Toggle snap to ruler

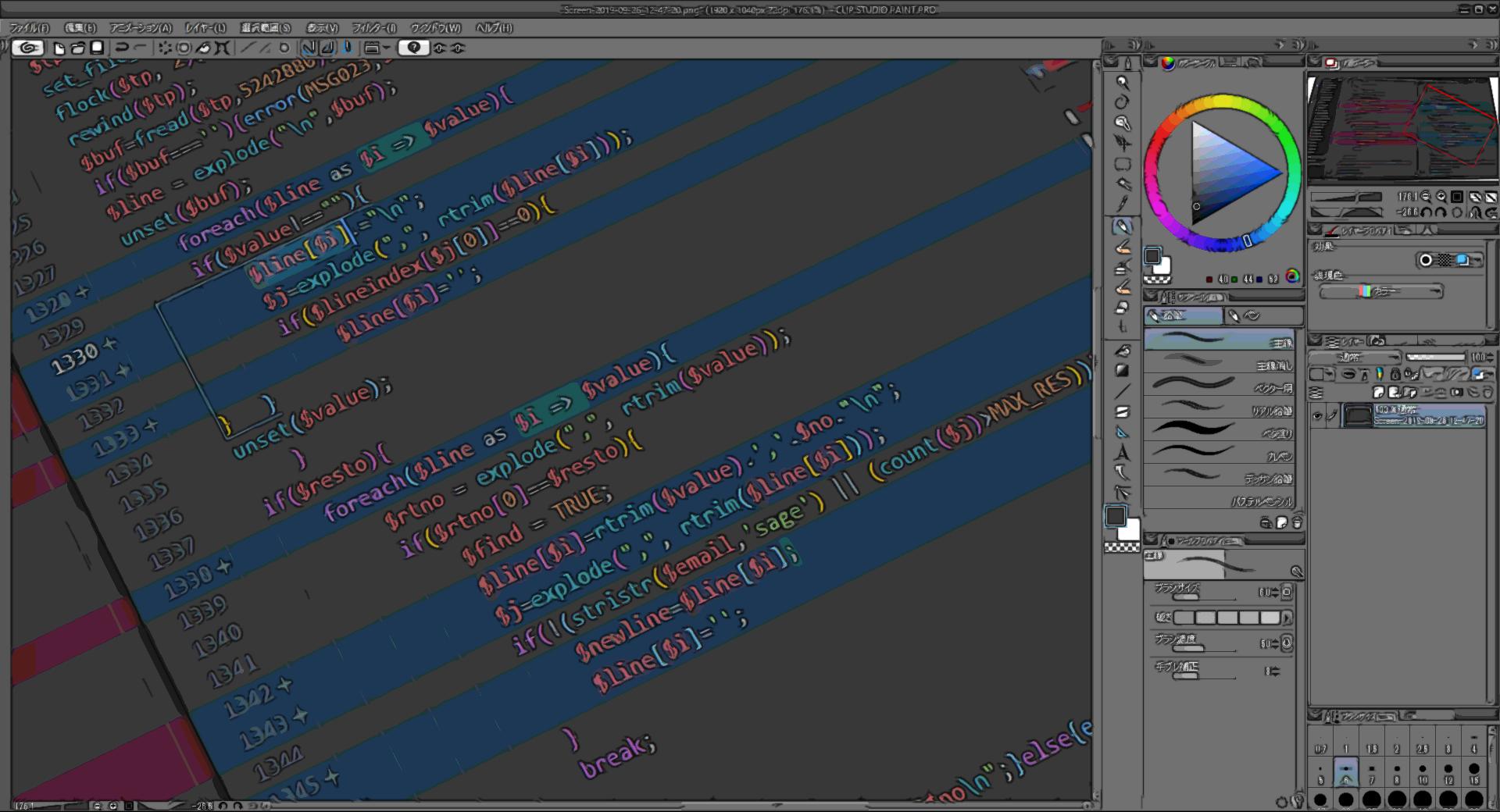309,48
